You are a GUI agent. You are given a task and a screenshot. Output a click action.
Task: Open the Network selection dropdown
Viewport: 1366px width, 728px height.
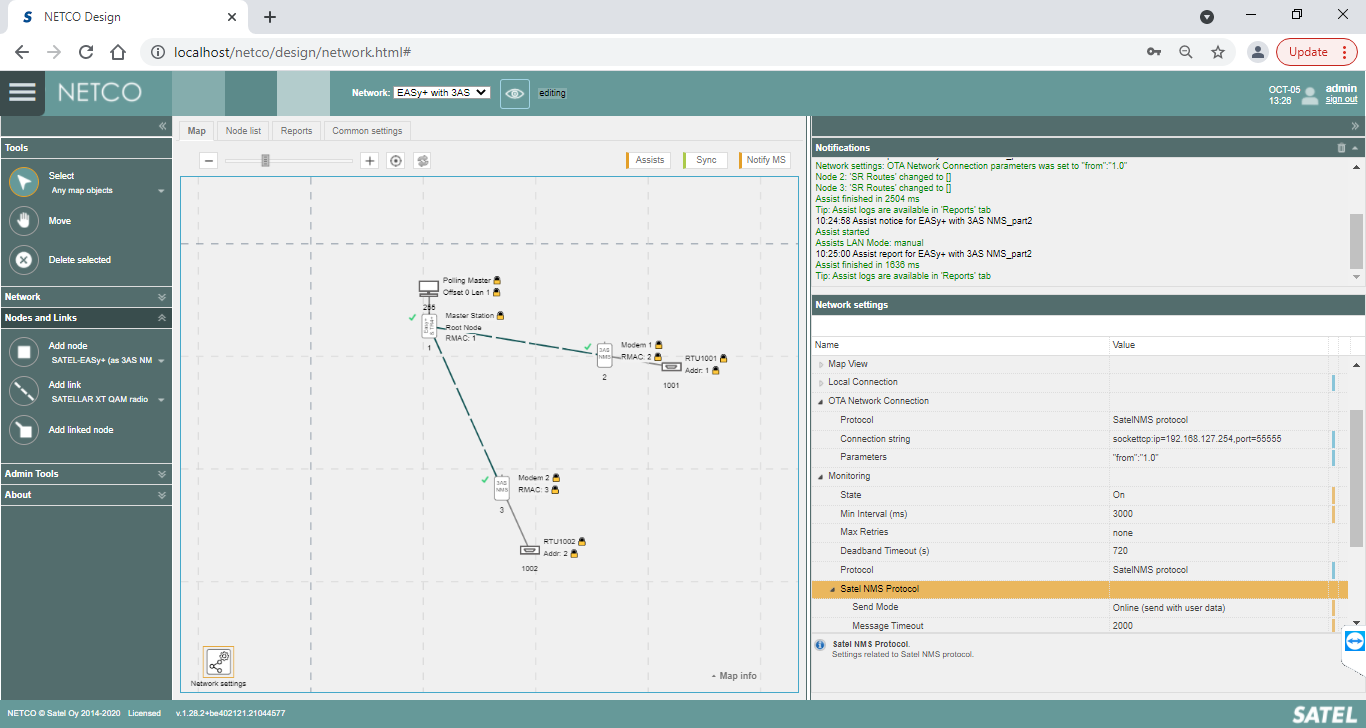click(441, 92)
